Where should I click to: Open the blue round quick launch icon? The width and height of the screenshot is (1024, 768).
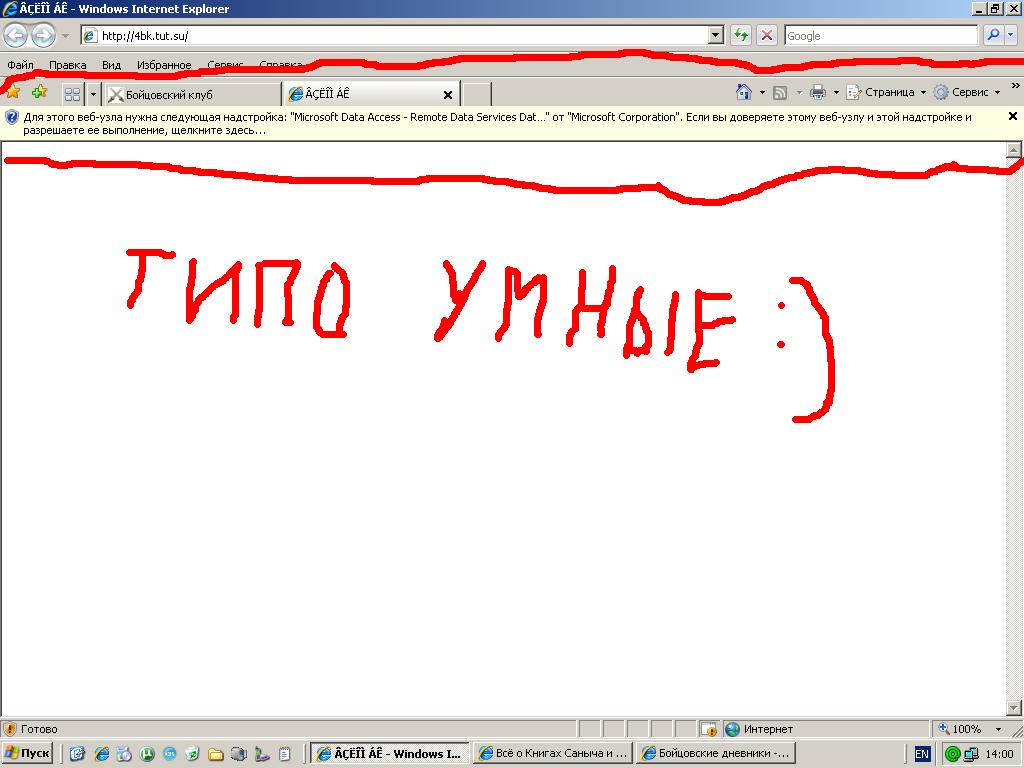170,754
